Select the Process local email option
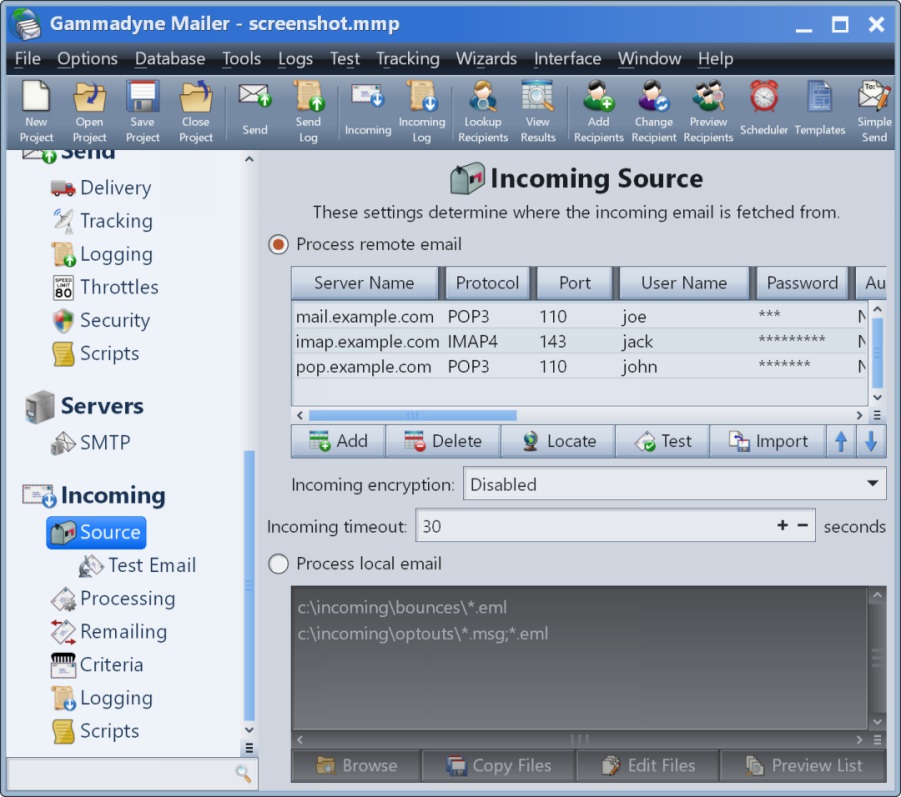 (x=278, y=564)
